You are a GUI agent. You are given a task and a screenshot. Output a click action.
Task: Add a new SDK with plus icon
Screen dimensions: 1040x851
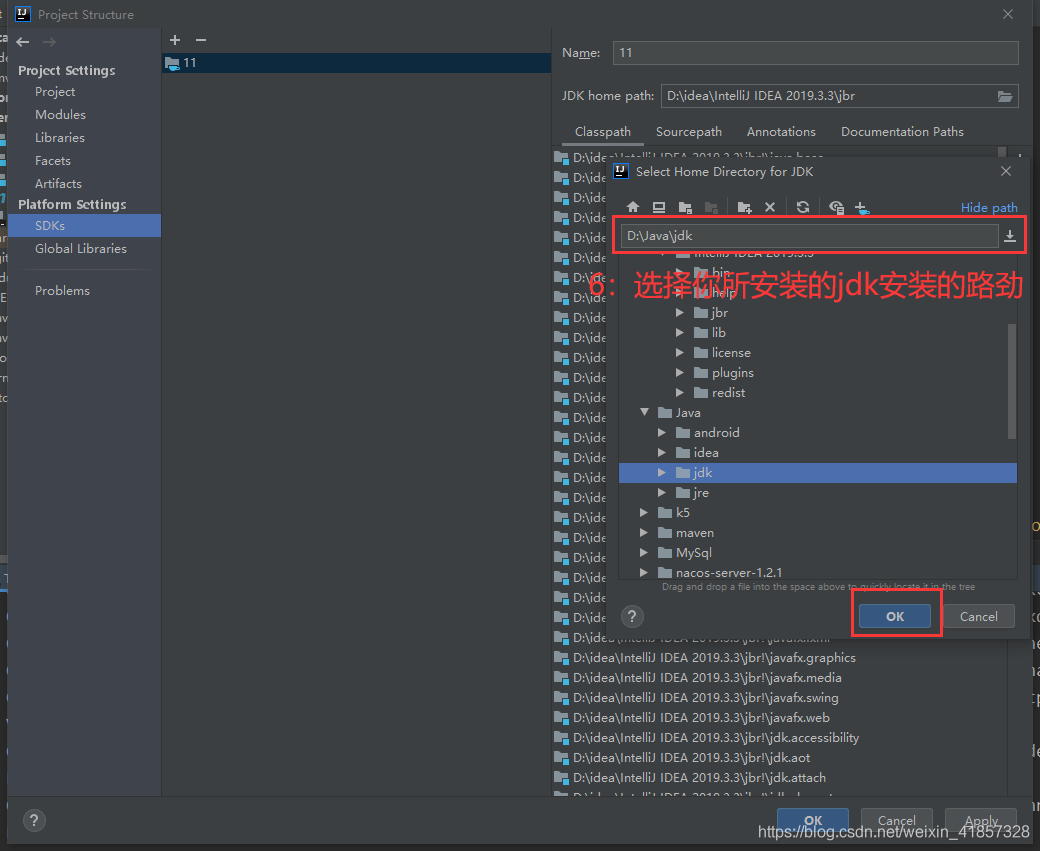[x=175, y=40]
